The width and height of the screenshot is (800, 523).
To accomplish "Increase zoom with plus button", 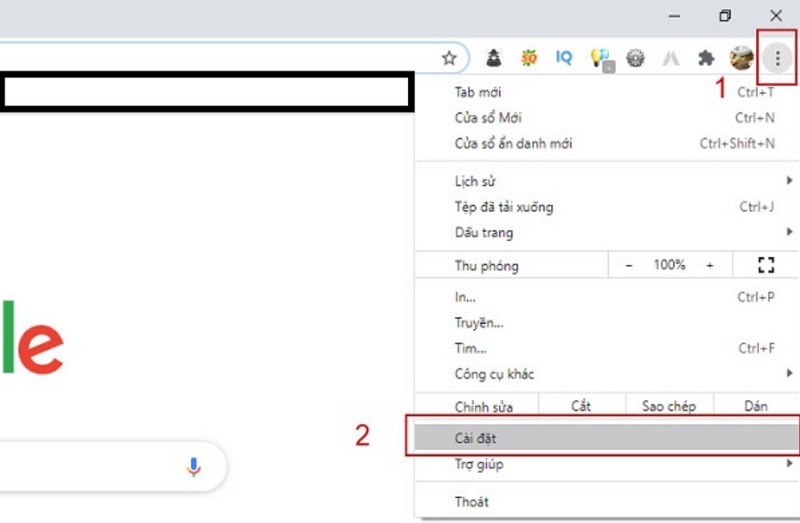I will (710, 265).
